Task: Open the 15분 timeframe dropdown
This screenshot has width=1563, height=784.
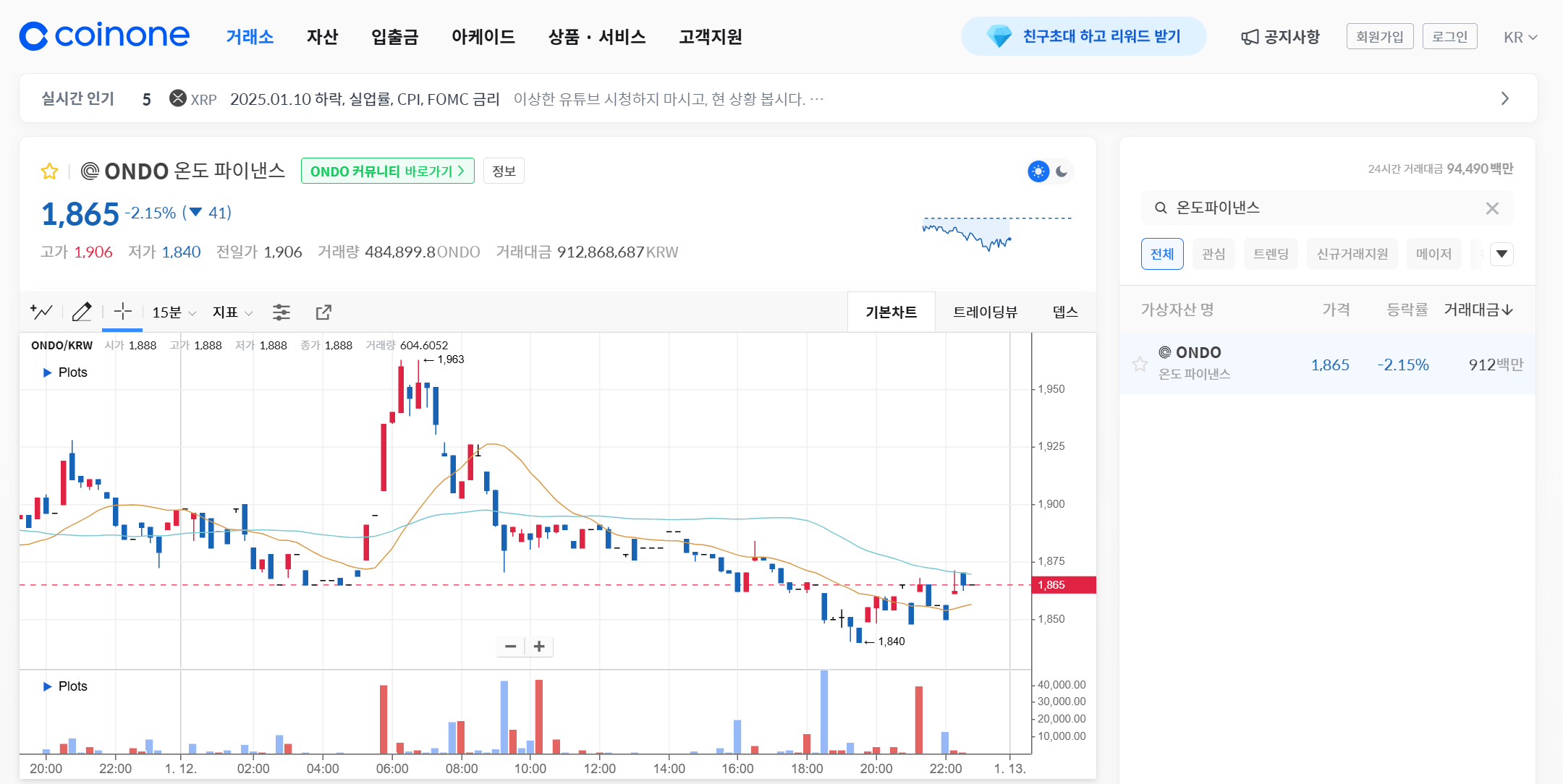Action: coord(171,311)
